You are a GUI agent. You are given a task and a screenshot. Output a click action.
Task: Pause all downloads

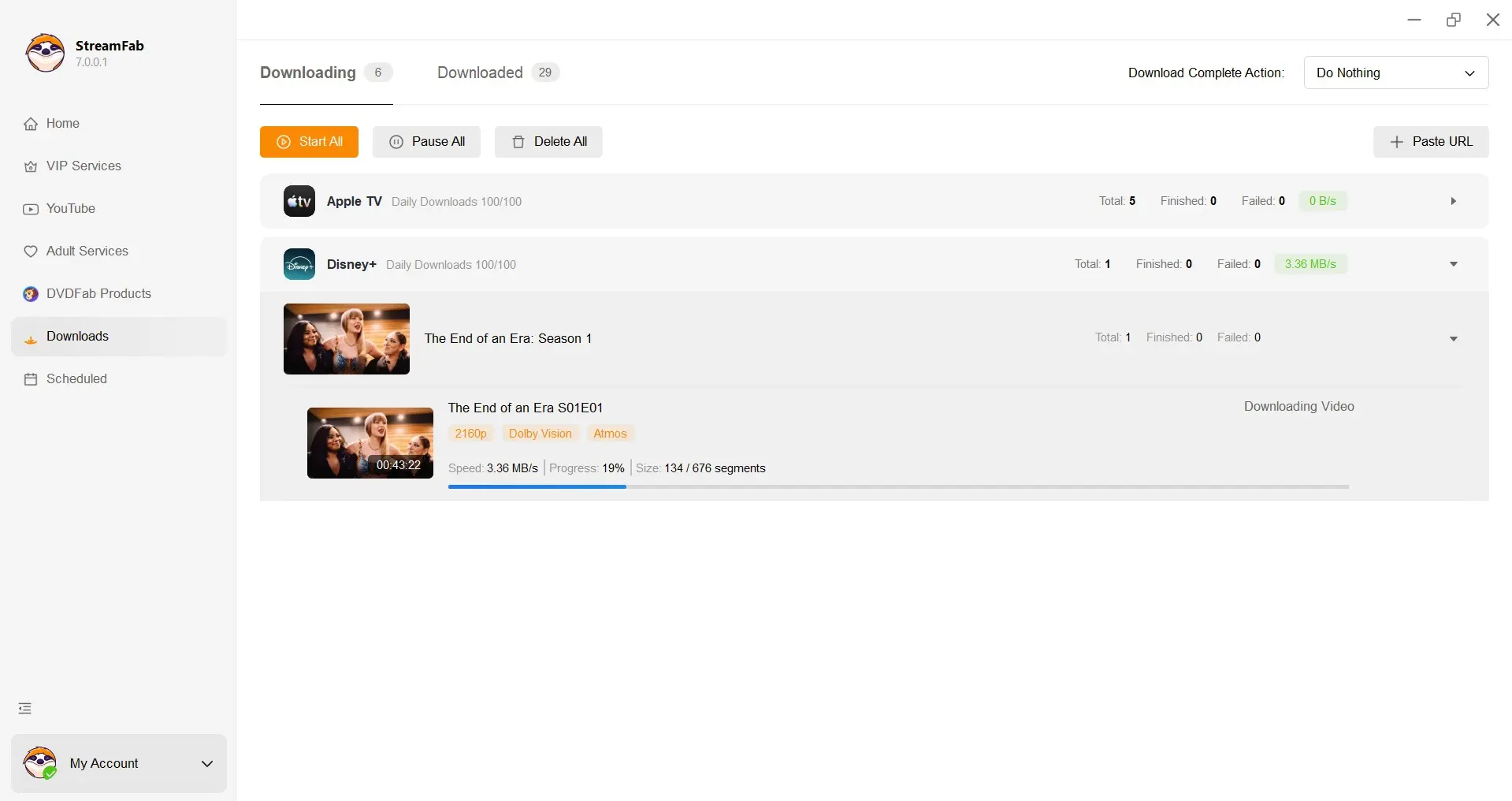(426, 142)
